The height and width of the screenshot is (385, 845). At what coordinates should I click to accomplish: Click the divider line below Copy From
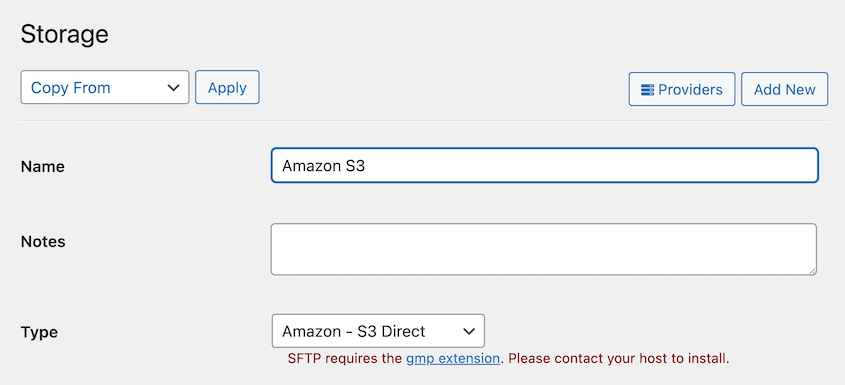(x=424, y=120)
